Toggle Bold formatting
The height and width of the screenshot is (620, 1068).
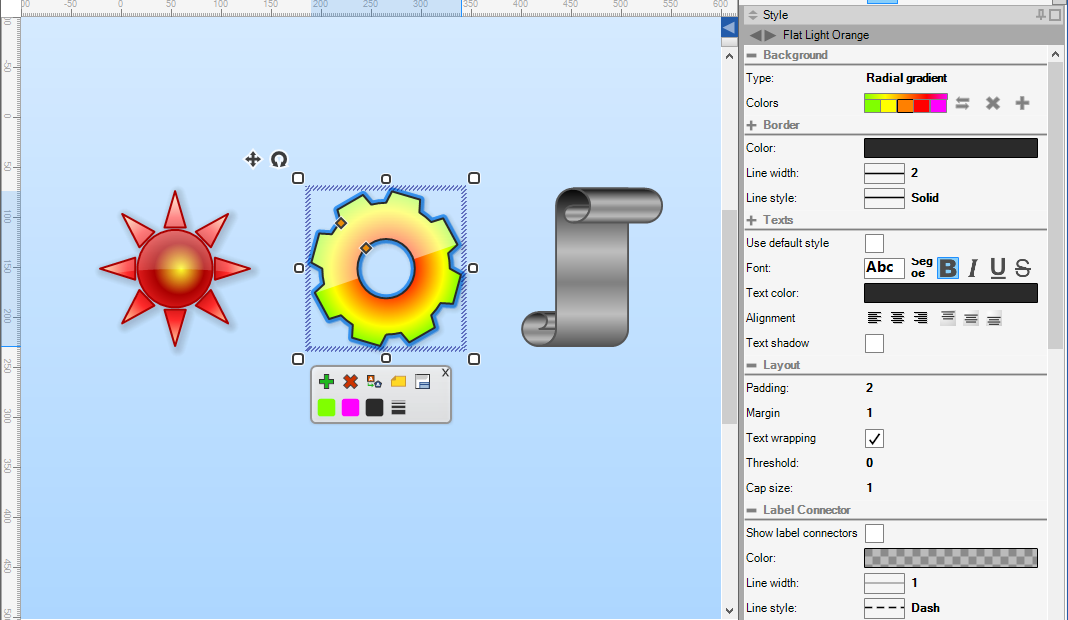947,268
